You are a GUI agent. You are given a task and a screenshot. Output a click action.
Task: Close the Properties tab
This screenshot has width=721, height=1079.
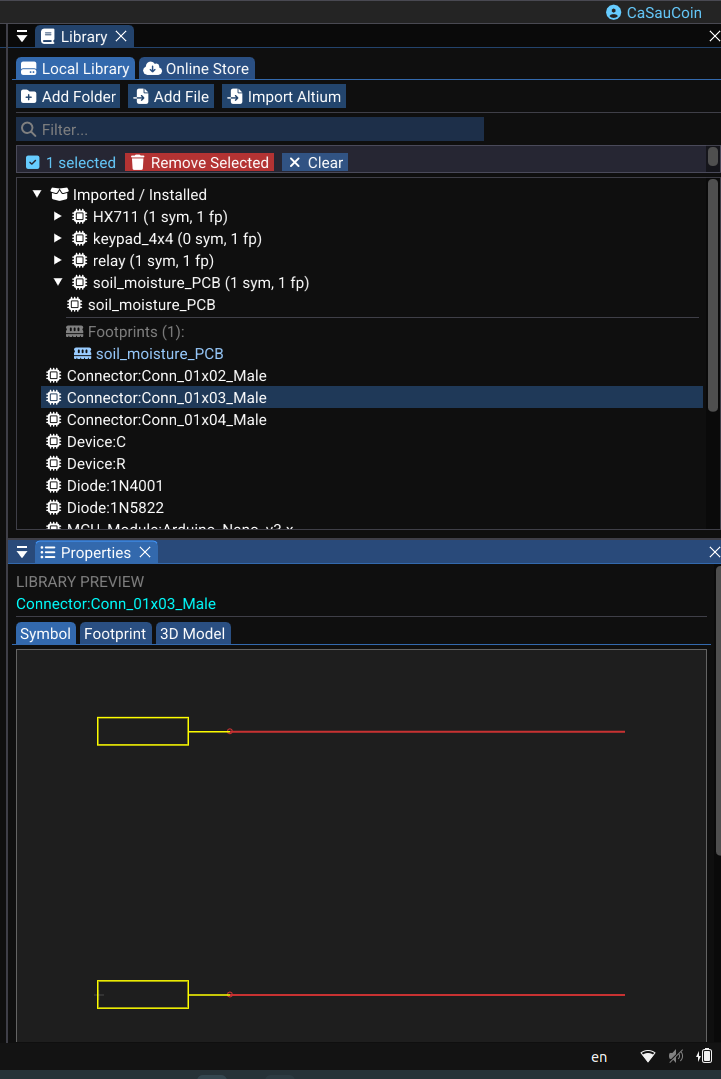point(145,553)
